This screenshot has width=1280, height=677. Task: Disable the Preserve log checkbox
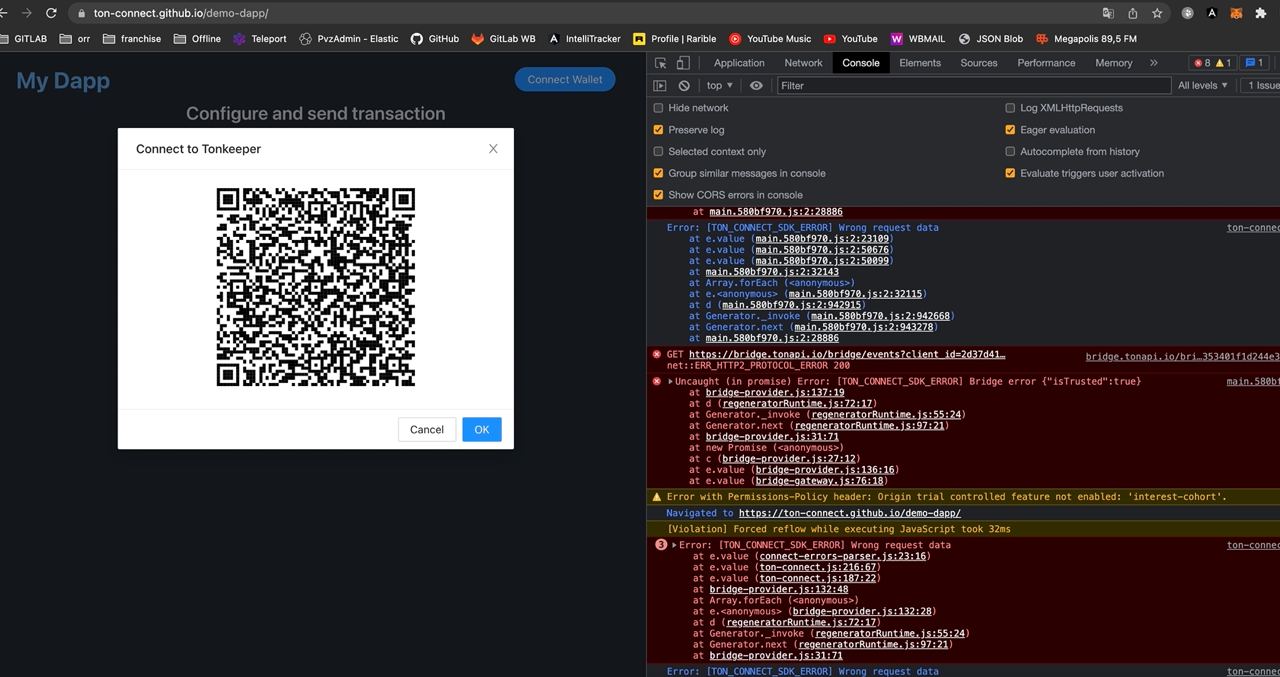coord(658,130)
